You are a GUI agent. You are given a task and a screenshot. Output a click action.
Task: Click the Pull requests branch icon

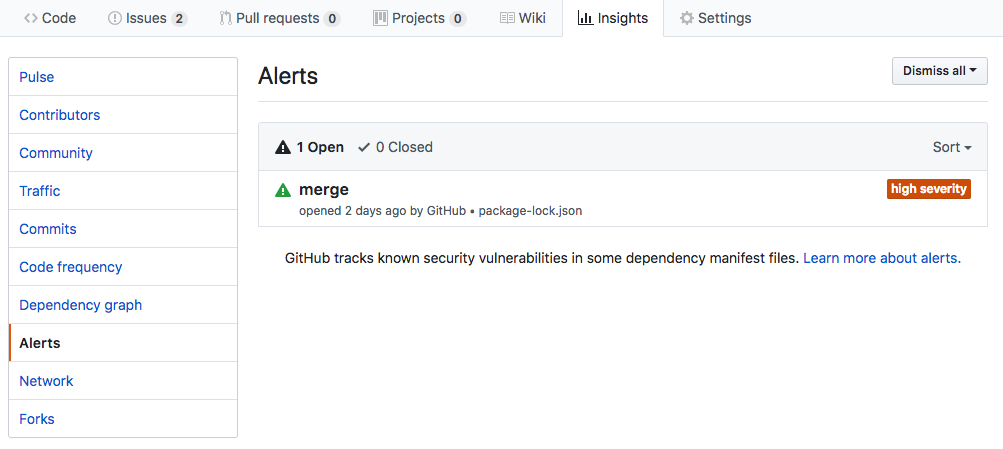225,18
